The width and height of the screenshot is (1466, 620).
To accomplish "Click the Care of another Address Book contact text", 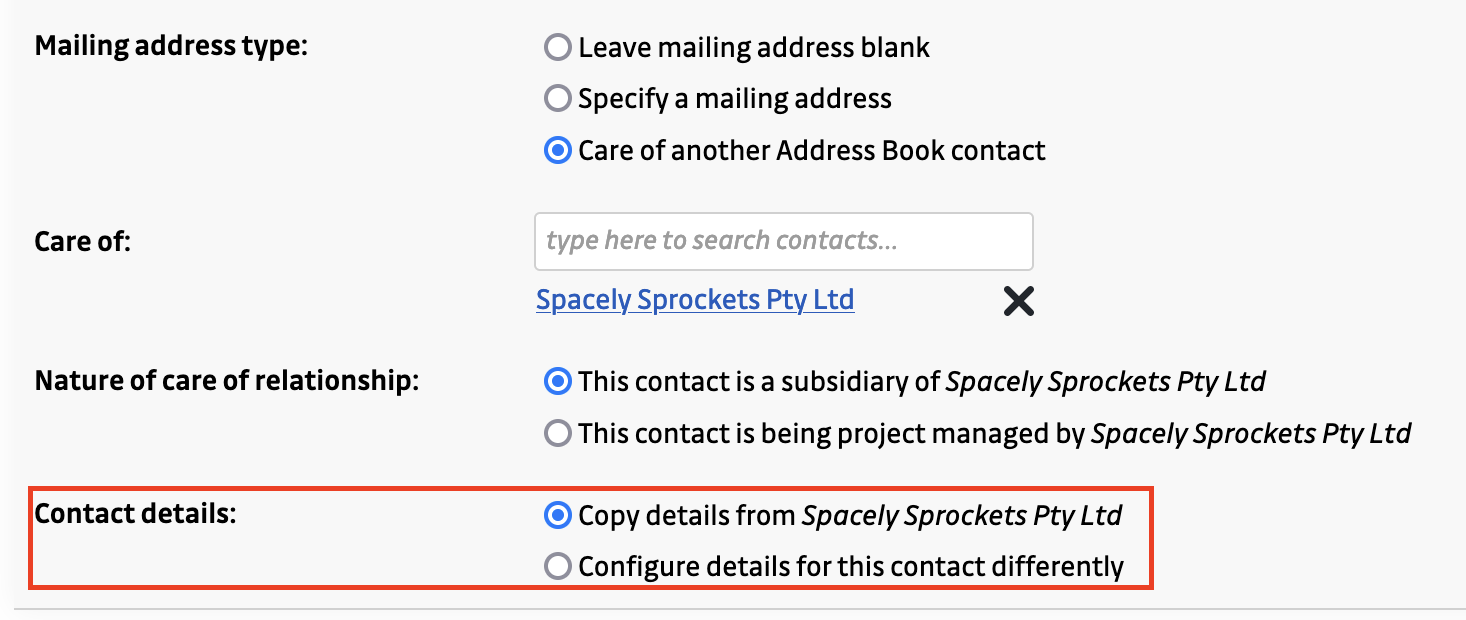I will coord(812,151).
